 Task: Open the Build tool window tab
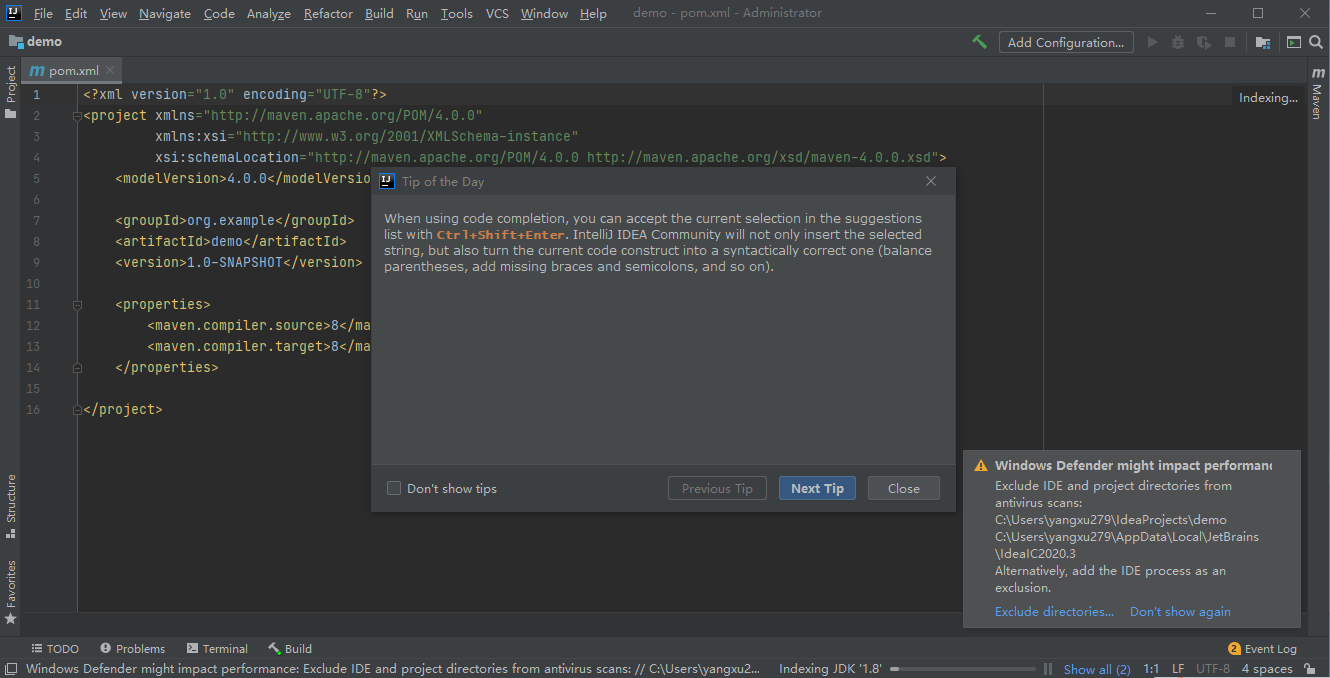pyautogui.click(x=290, y=649)
